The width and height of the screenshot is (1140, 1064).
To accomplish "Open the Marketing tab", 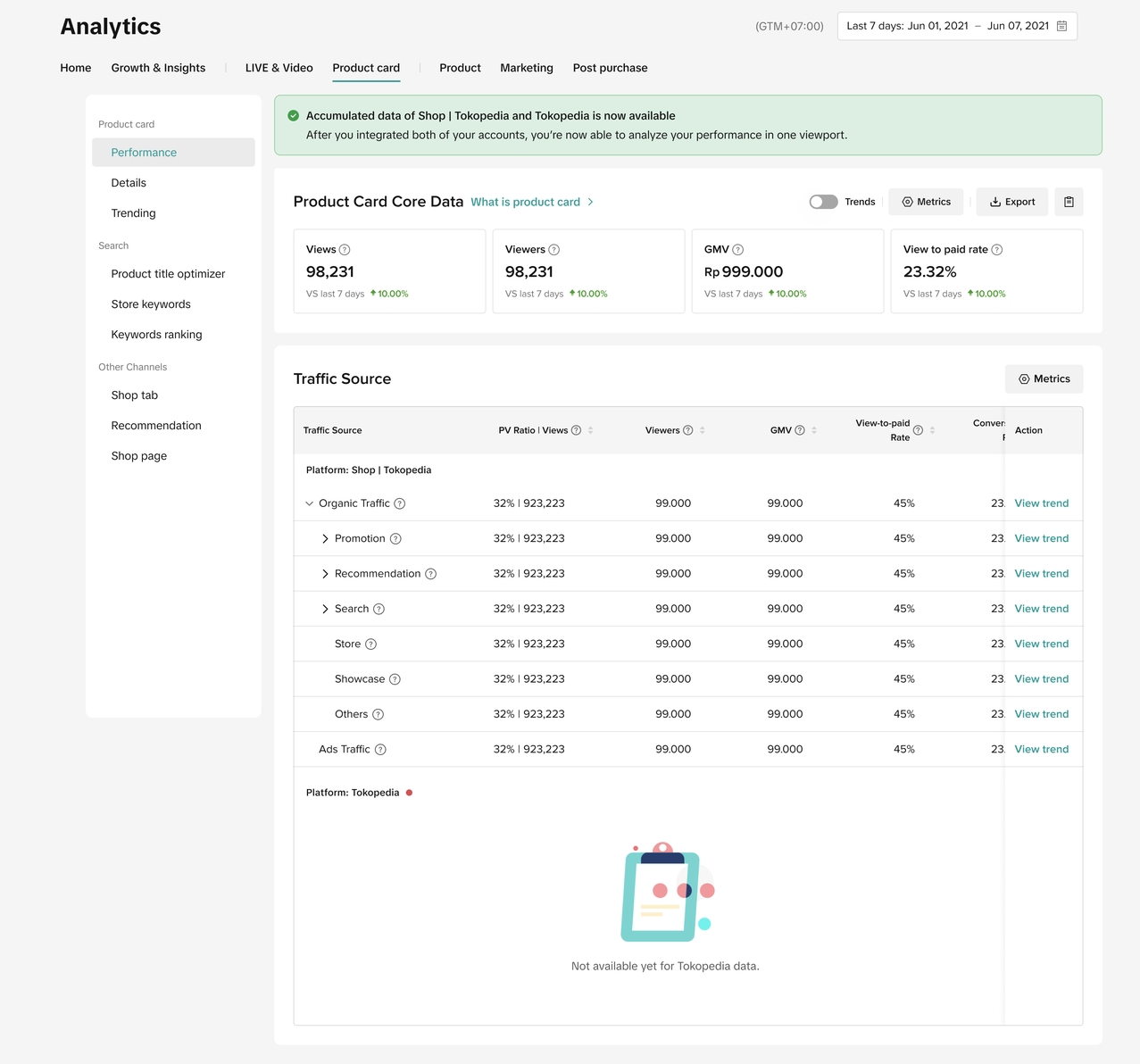I will 526,68.
